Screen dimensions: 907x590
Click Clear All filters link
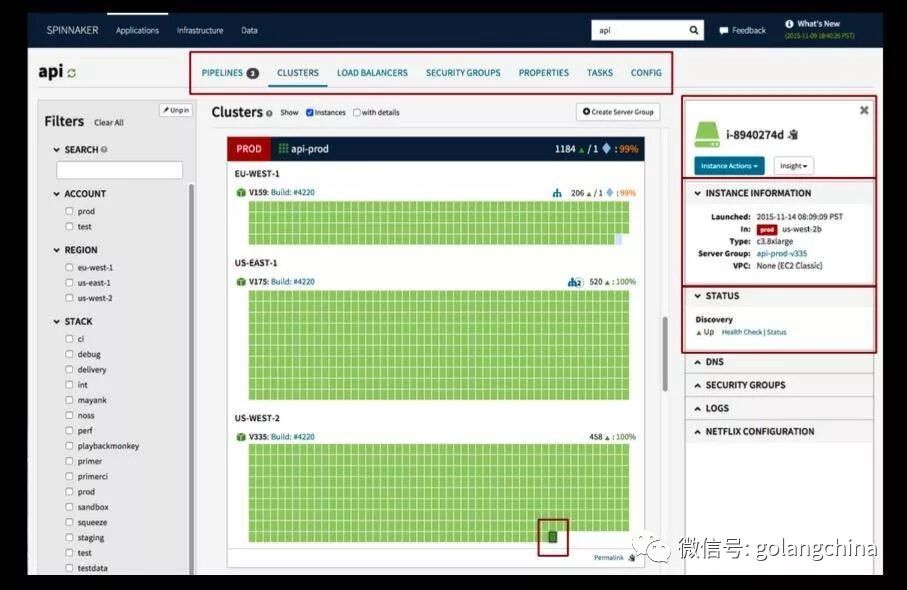[109, 123]
